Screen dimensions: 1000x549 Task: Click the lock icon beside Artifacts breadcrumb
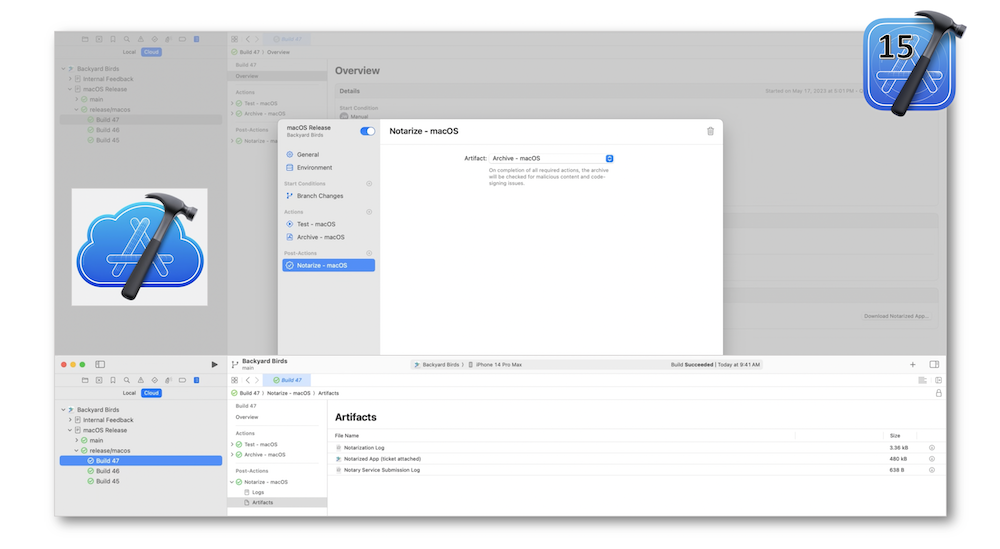(939, 393)
